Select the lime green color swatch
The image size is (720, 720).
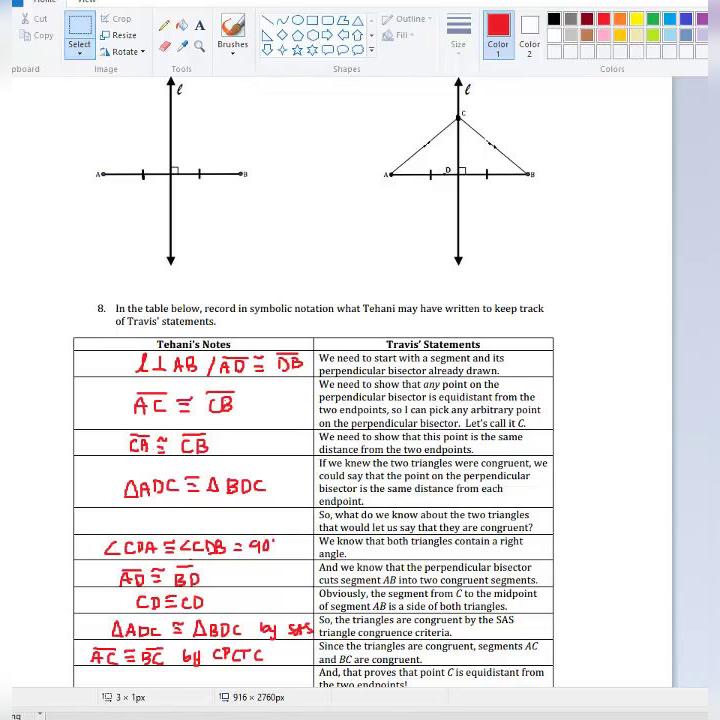(x=653, y=35)
